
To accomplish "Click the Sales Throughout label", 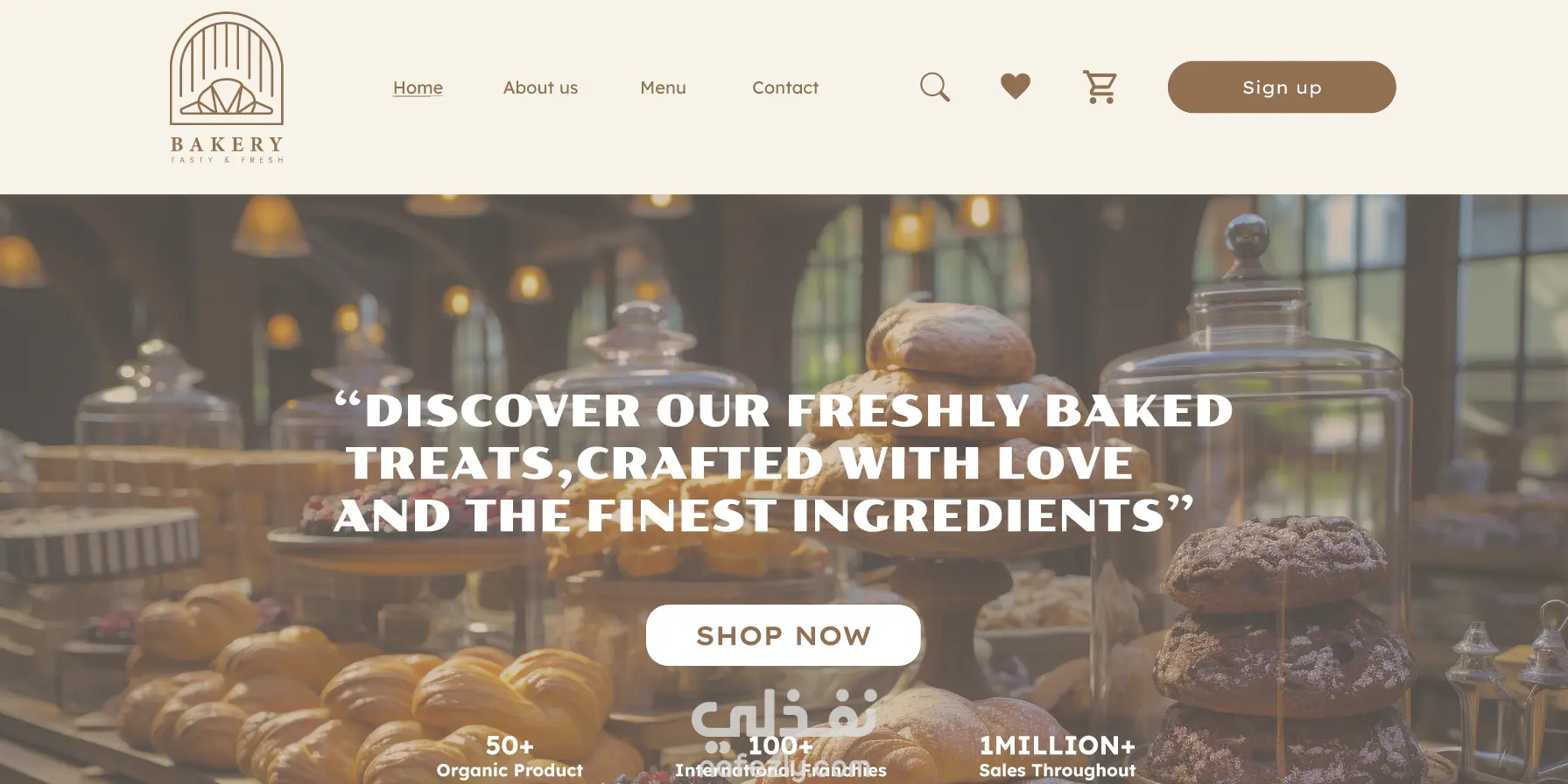I will pos(1057,771).
